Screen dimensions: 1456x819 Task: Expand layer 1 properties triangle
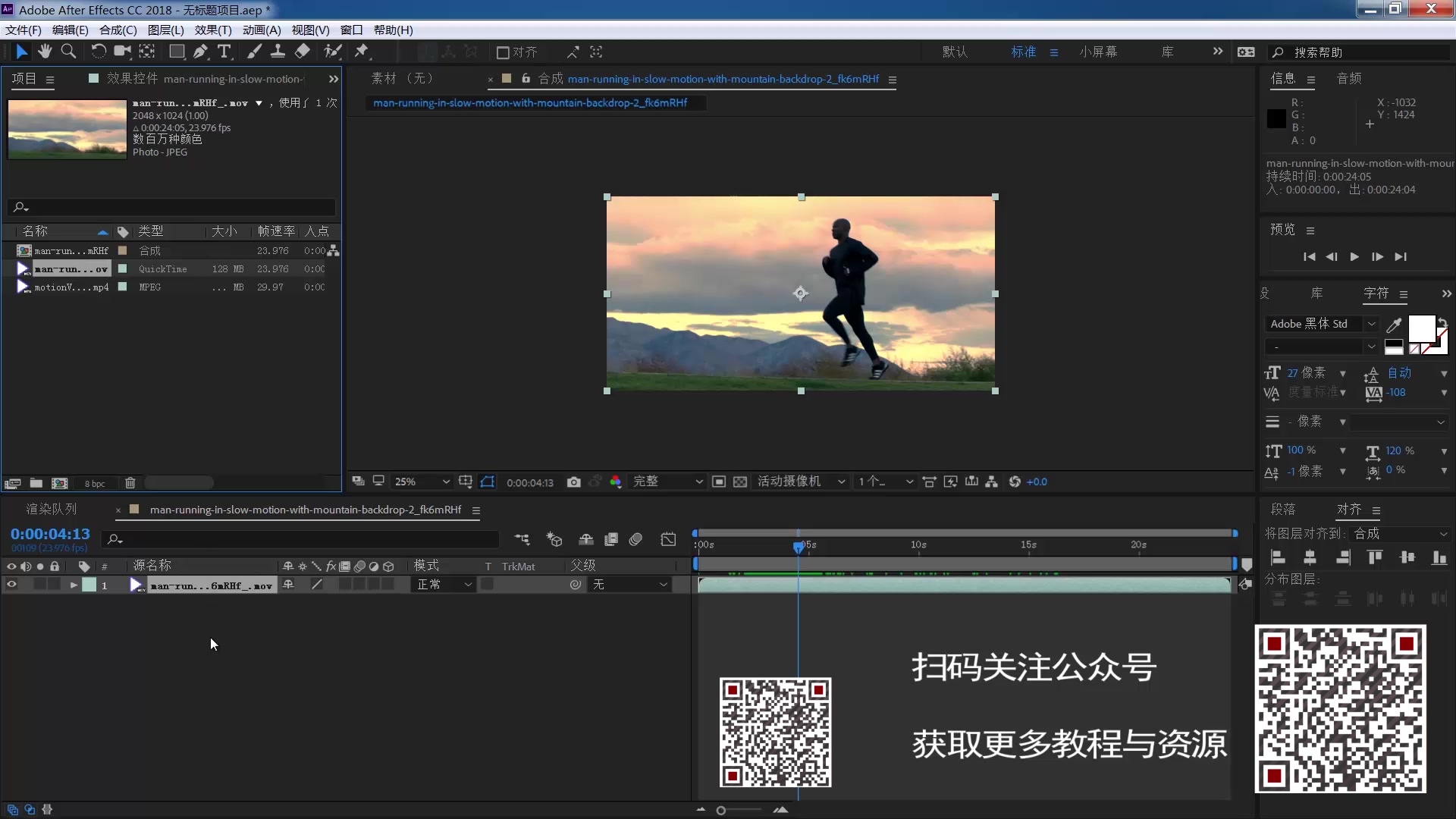pos(74,585)
